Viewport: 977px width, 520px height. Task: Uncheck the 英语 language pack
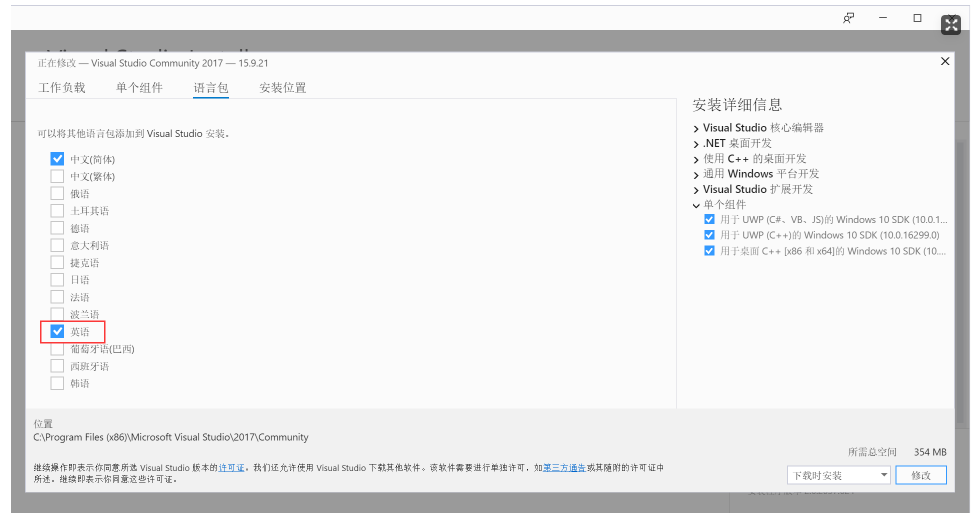click(x=57, y=331)
